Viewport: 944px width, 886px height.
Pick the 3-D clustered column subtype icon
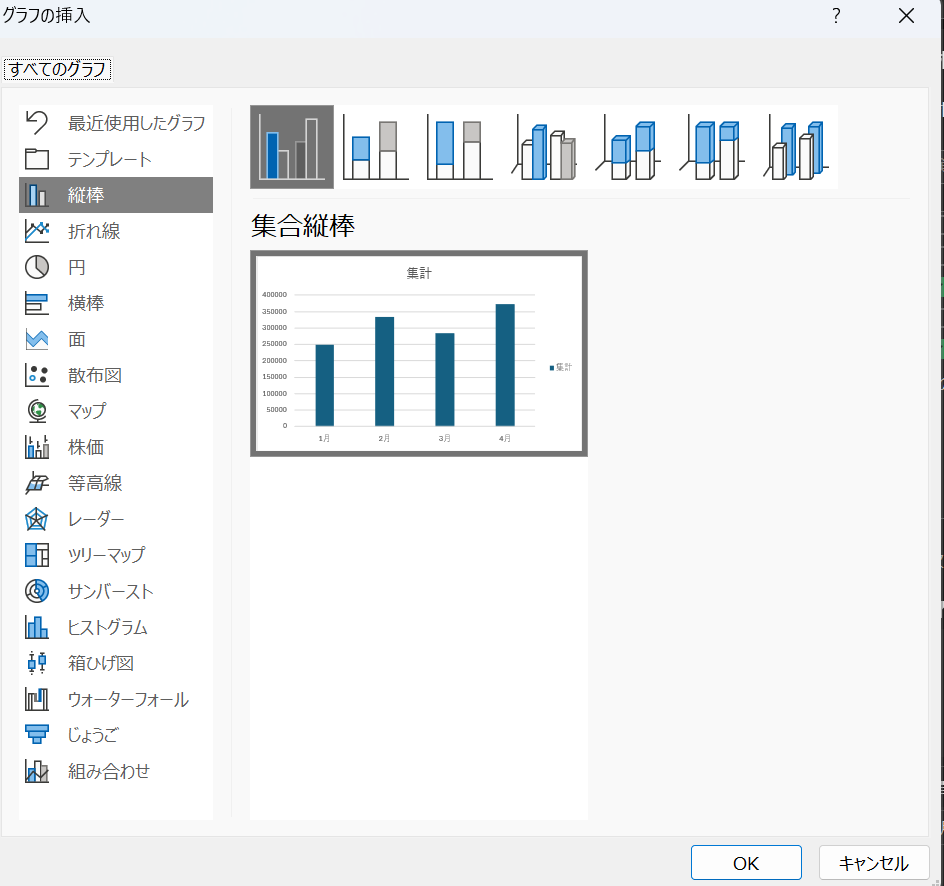545,148
